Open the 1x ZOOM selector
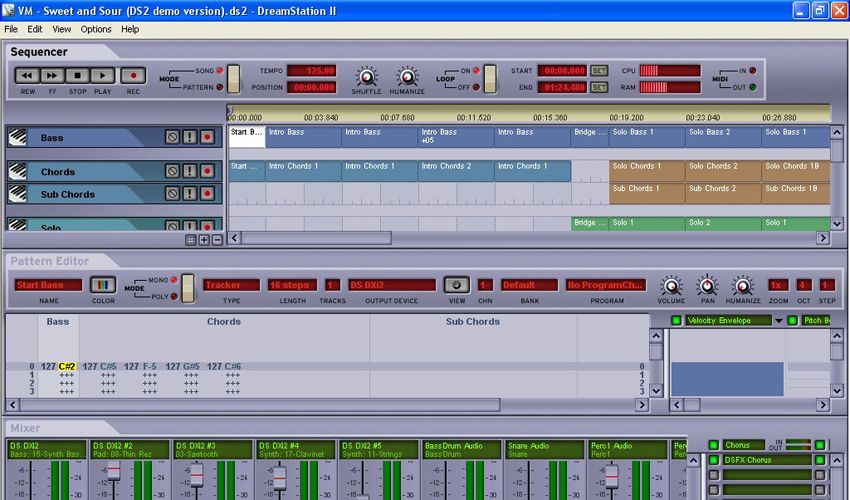Image resolution: width=850 pixels, height=500 pixels. pyautogui.click(x=778, y=285)
